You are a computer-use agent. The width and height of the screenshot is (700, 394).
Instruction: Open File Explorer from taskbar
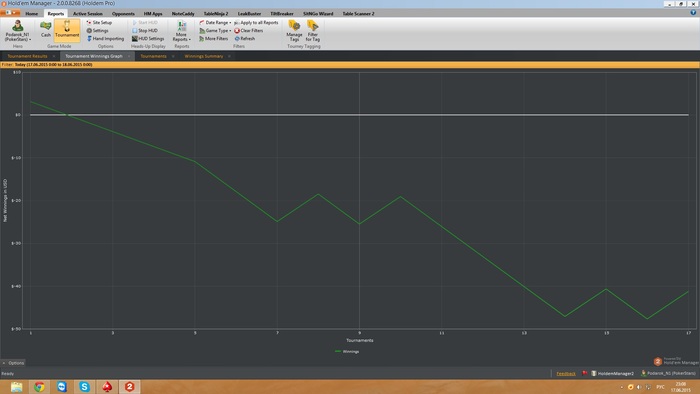tap(17, 387)
